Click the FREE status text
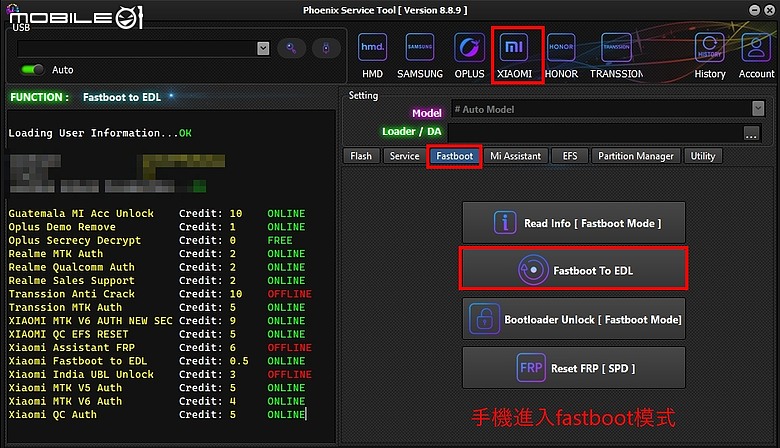The image size is (780, 448). pyautogui.click(x=280, y=240)
